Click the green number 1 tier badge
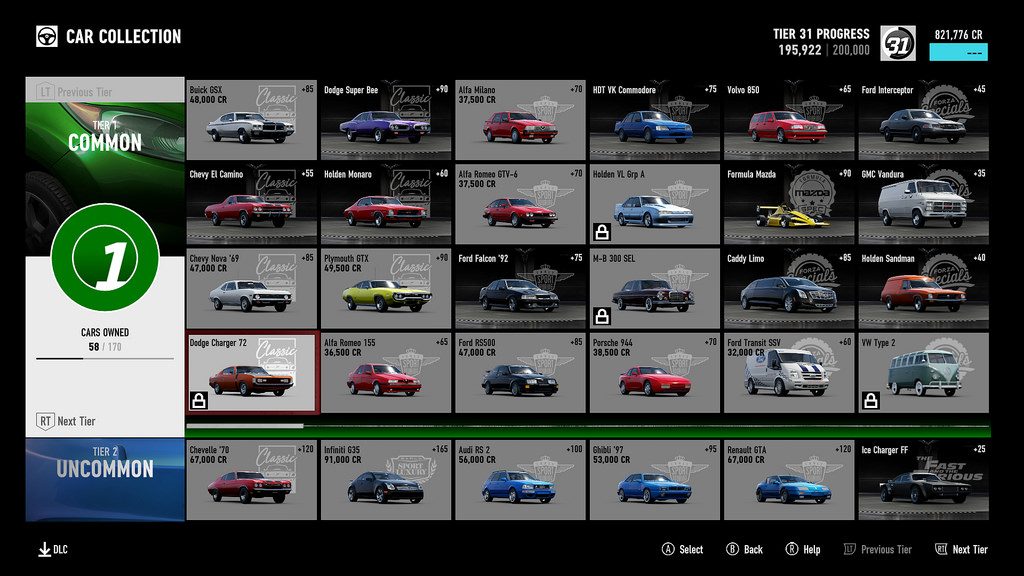Image resolution: width=1024 pixels, height=576 pixels. point(105,257)
